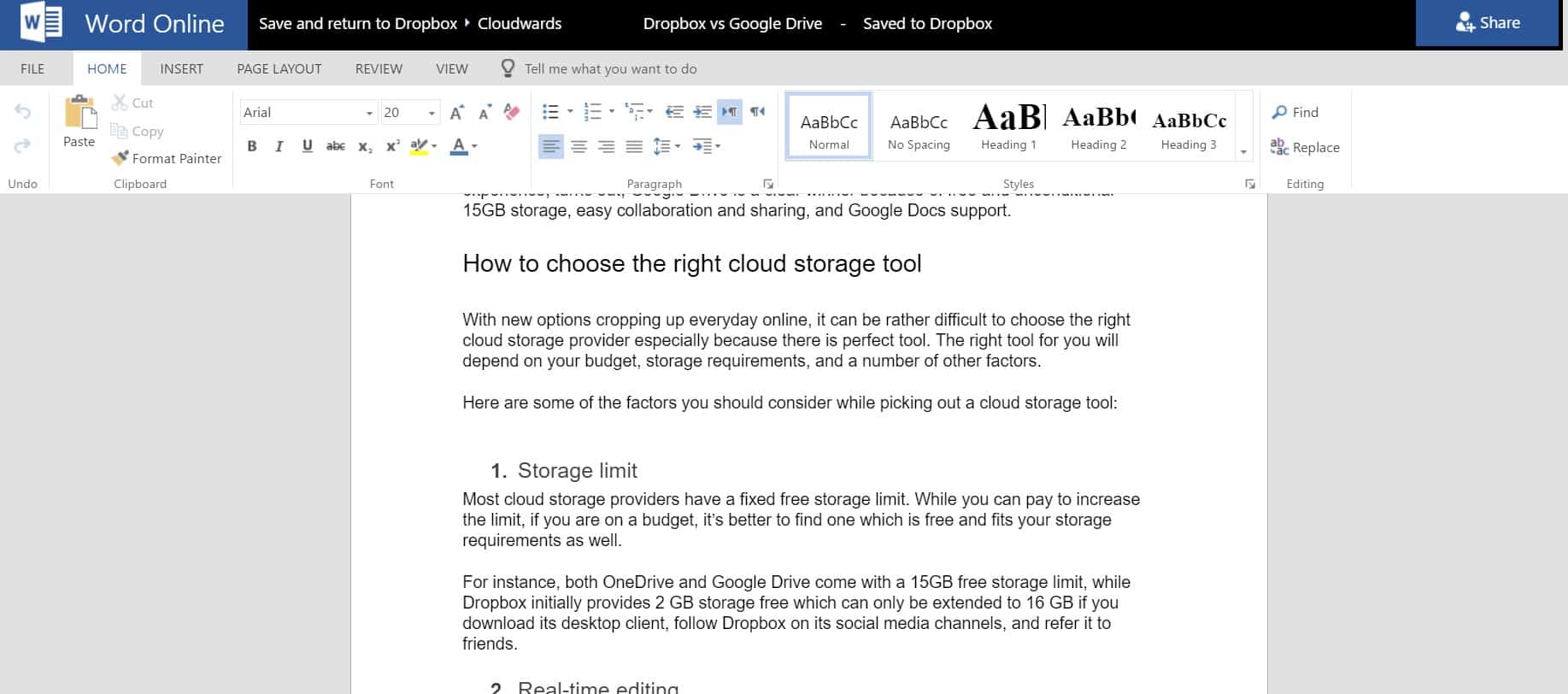Viewport: 1568px width, 694px height.
Task: Click the Cut scissors option
Action: coord(132,103)
